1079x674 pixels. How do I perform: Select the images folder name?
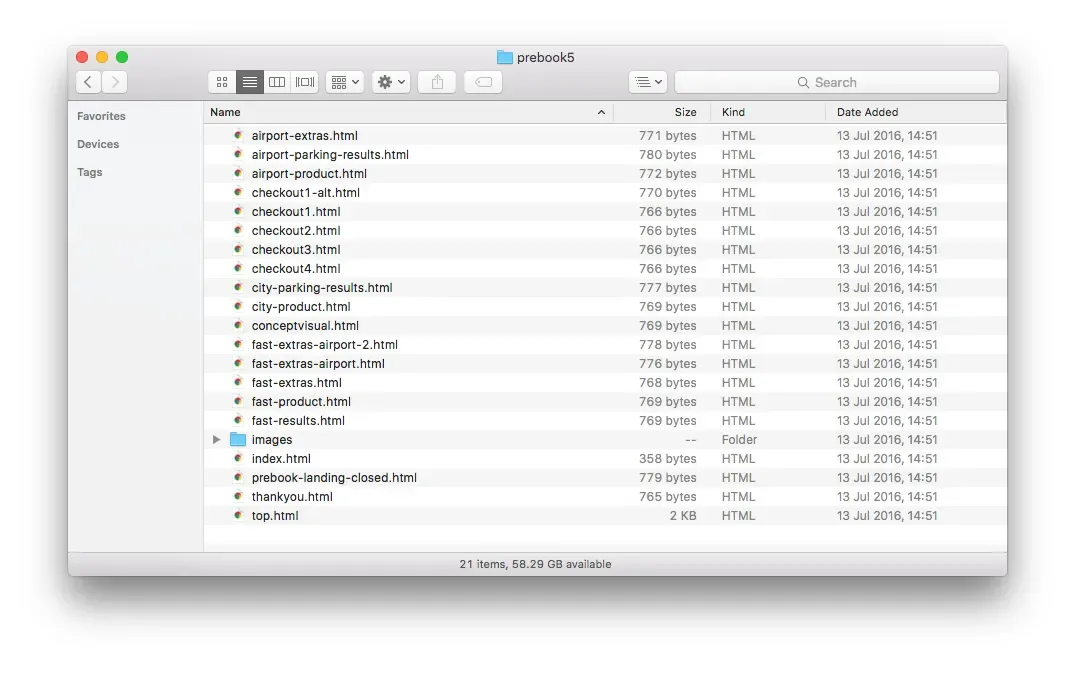pos(272,439)
